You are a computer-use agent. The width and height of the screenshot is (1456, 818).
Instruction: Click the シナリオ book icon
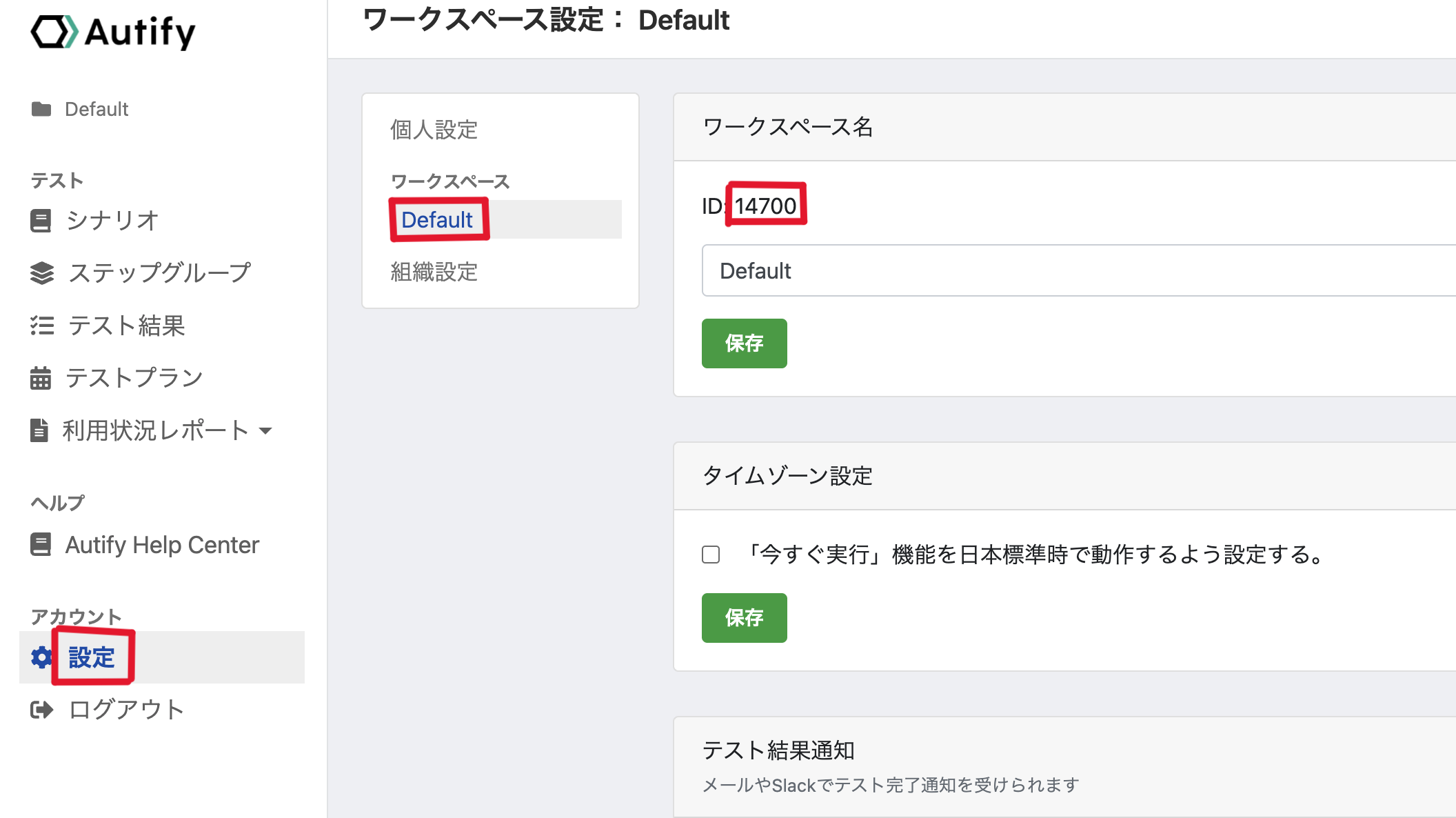(41, 221)
